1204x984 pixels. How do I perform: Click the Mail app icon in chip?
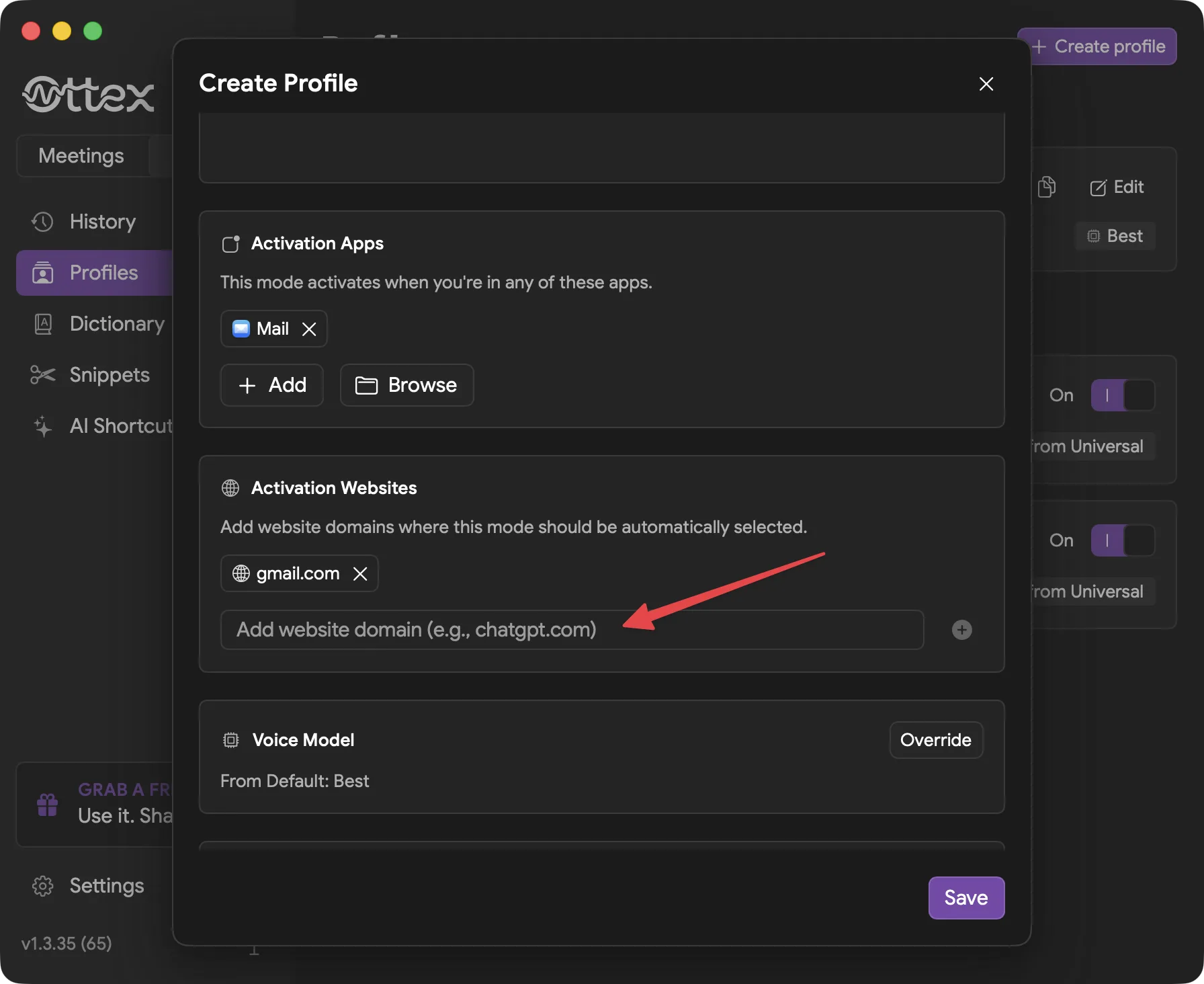pos(241,329)
